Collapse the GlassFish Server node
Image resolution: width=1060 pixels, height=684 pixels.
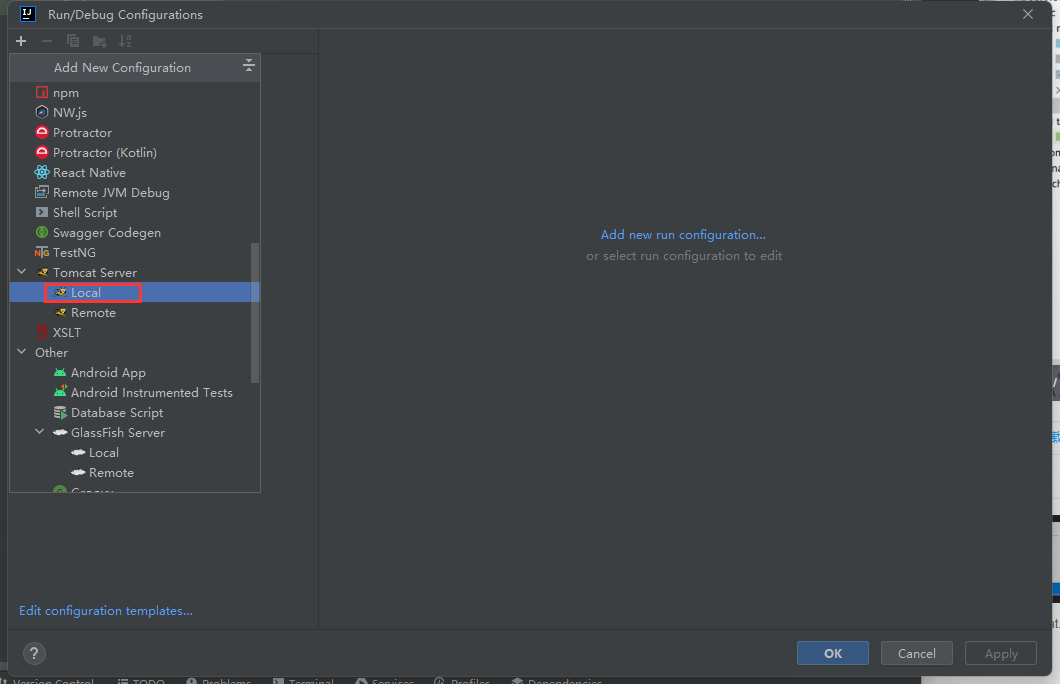tap(40, 432)
